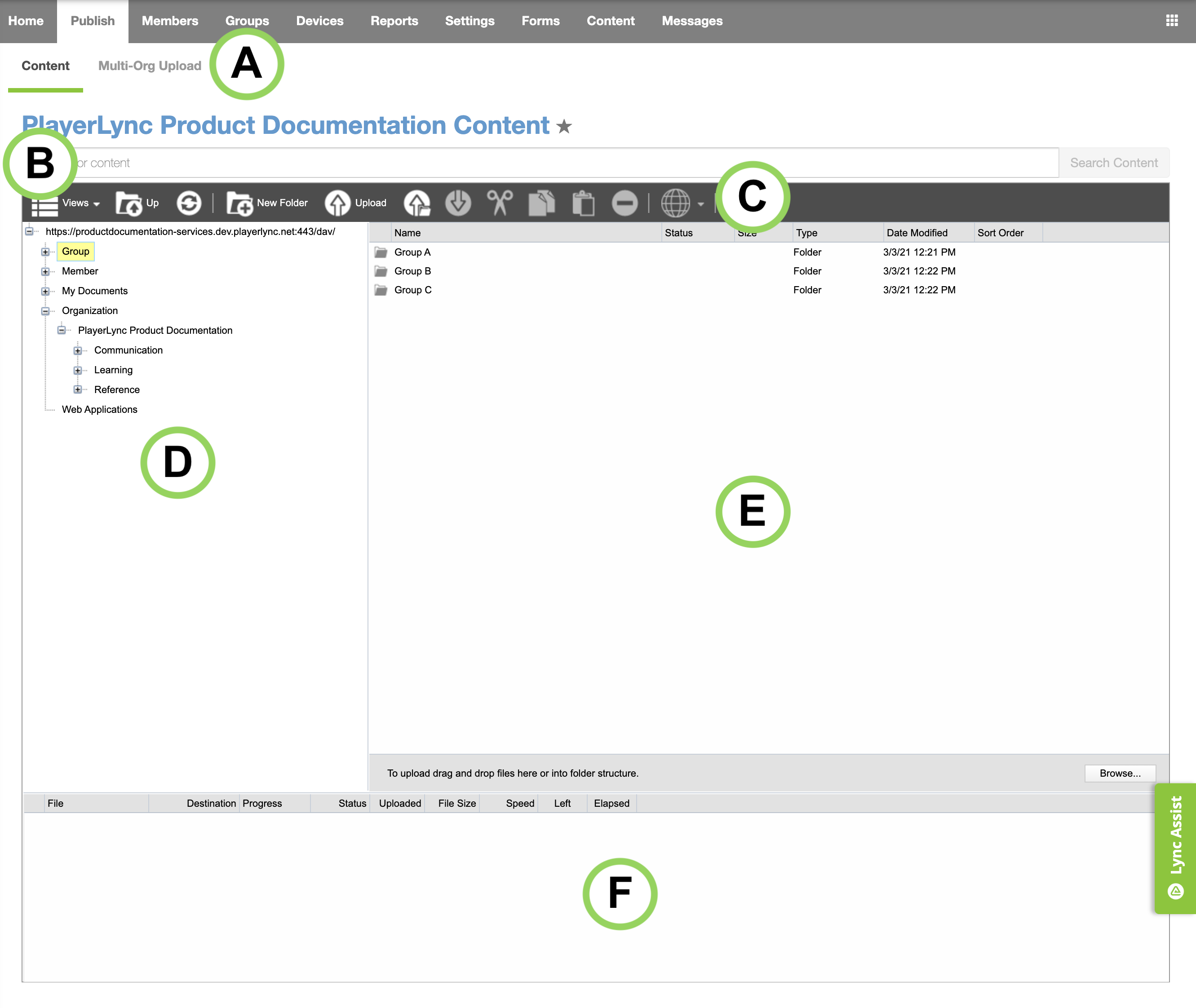Screen dimensions: 1196x1008
Task: Open Content in the top navigation bar
Action: (x=610, y=21)
